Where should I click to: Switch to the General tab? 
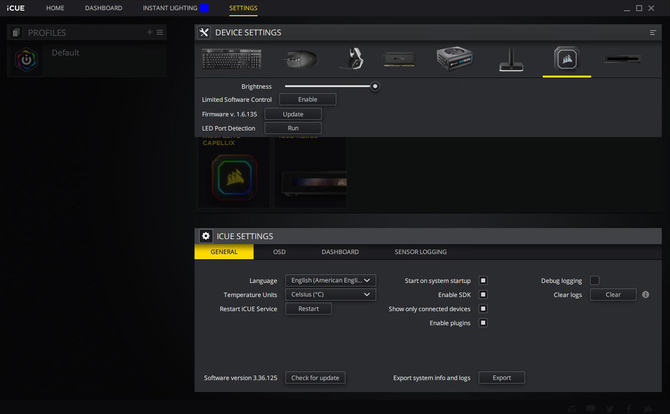(224, 252)
